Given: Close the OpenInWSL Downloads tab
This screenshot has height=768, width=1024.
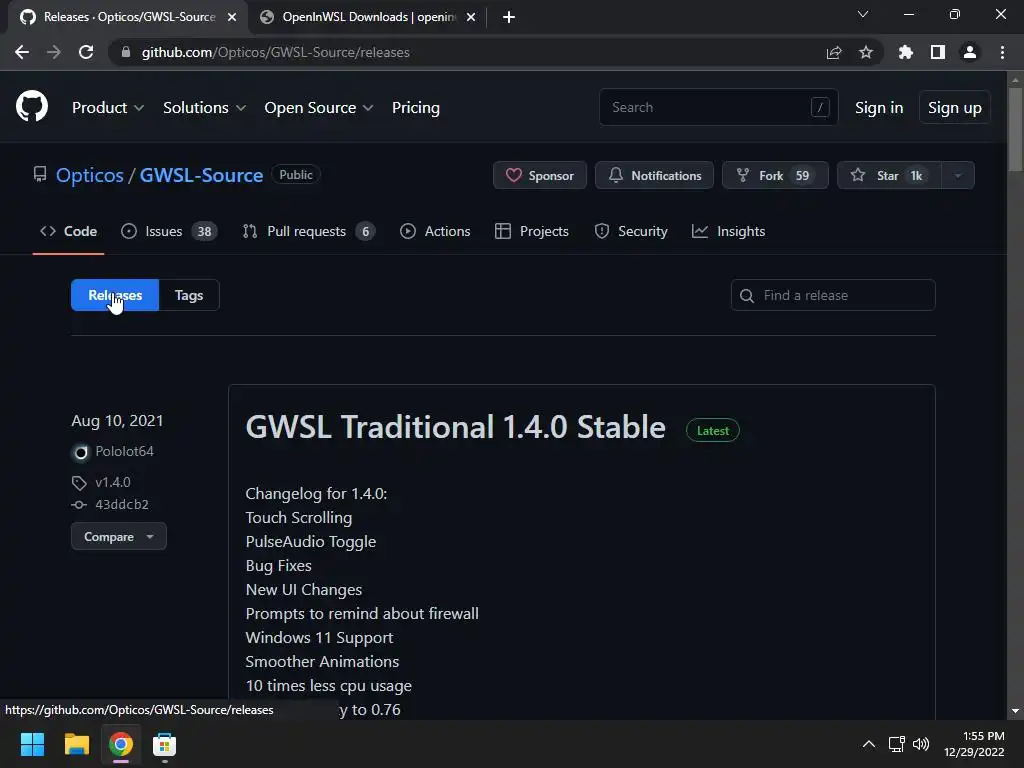Looking at the screenshot, I should tap(471, 17).
